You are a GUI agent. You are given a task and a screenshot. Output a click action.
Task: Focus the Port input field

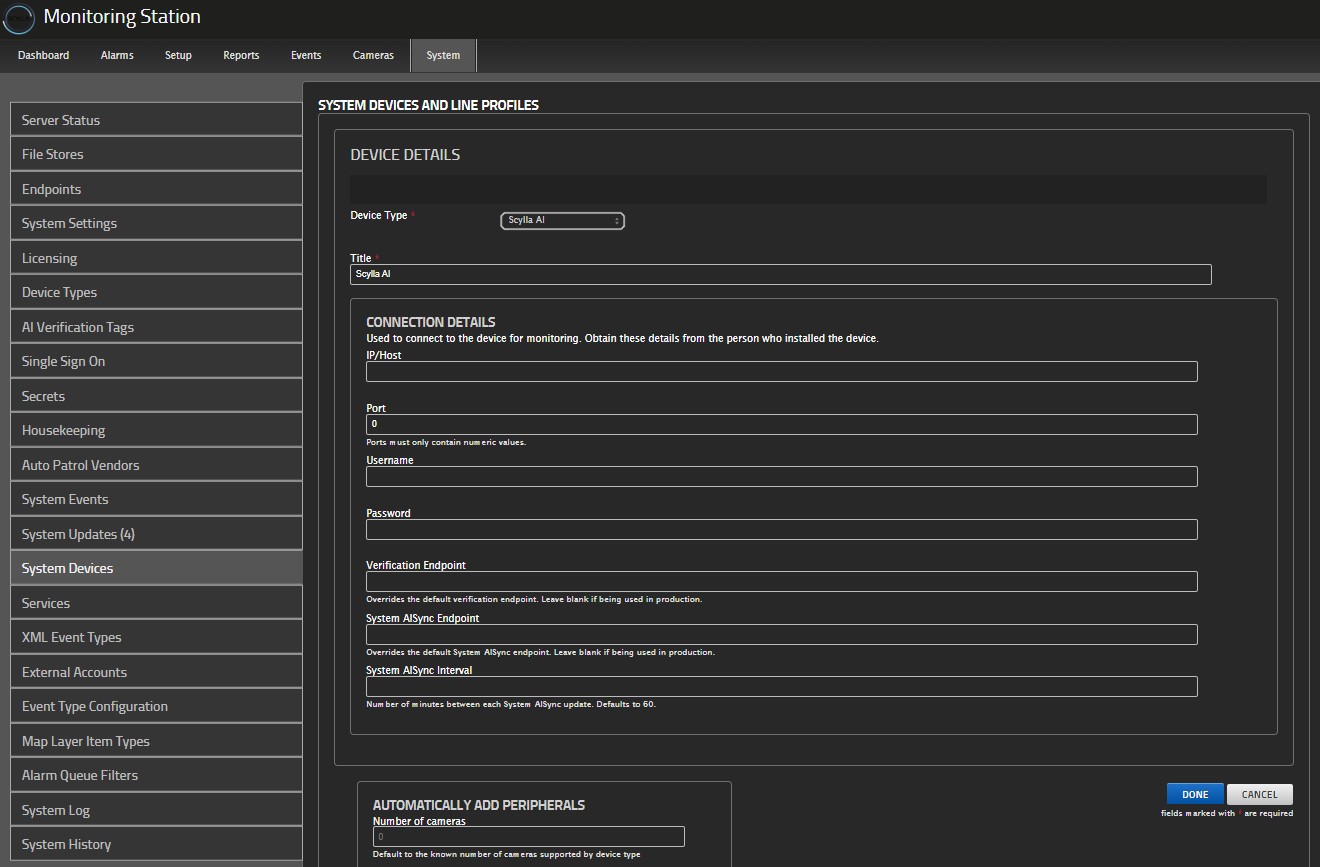click(x=781, y=425)
